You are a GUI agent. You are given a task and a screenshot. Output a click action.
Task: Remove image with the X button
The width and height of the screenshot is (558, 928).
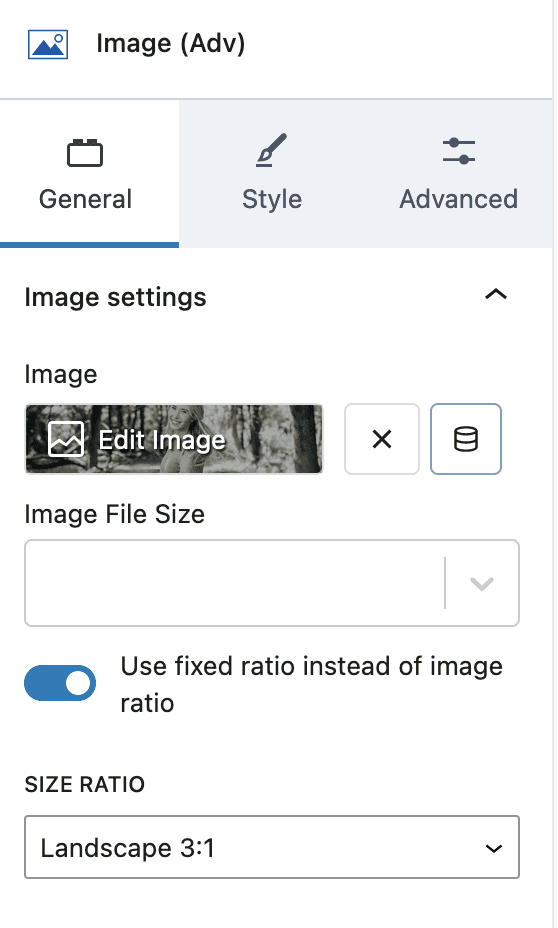point(382,439)
